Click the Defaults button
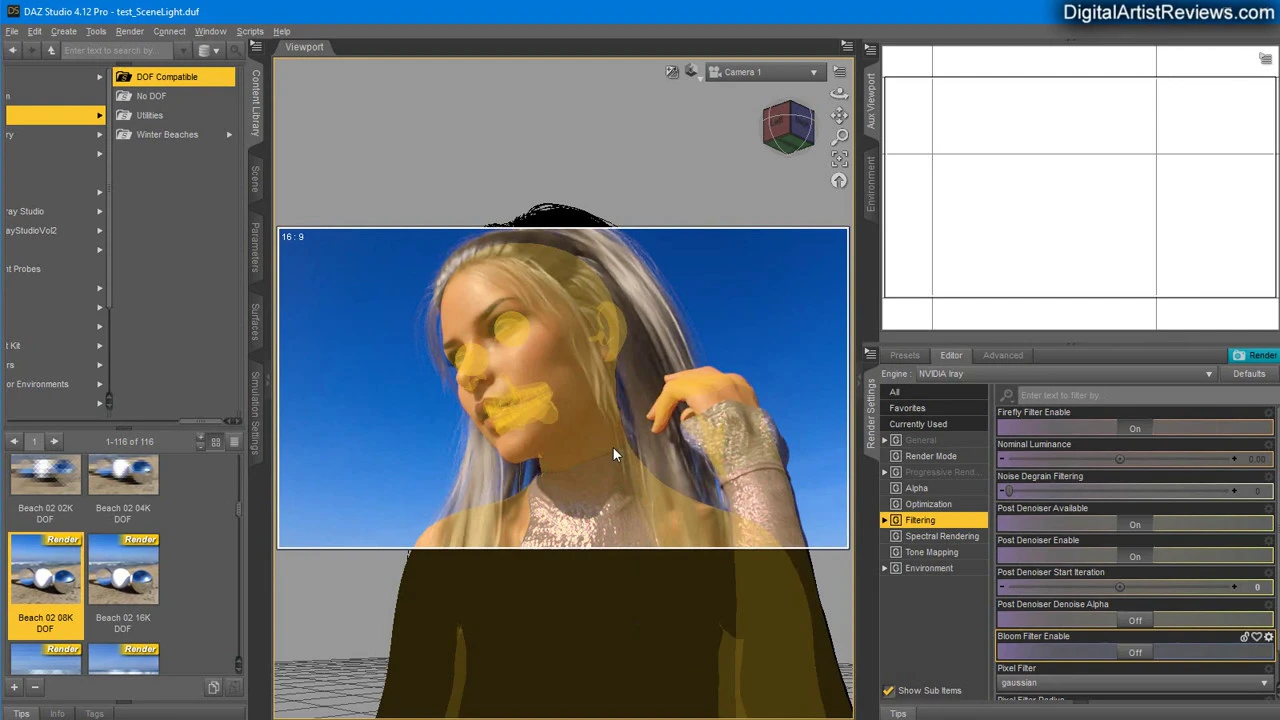Screen dimensions: 1280x720 [1249, 374]
